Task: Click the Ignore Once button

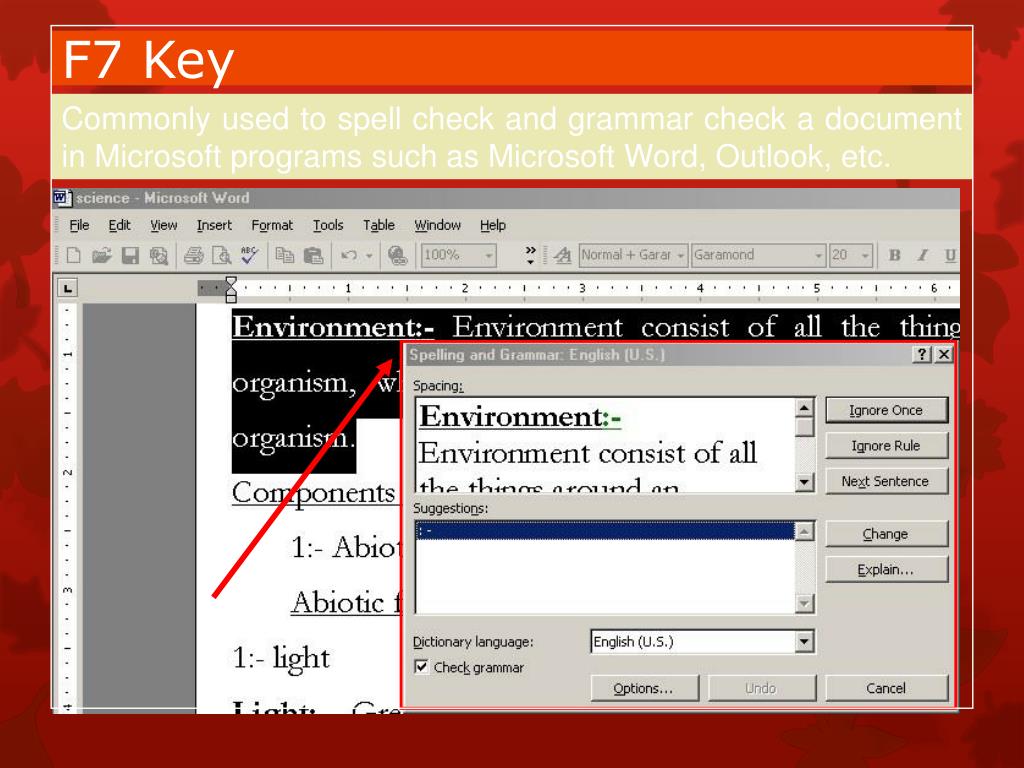Action: tap(886, 410)
